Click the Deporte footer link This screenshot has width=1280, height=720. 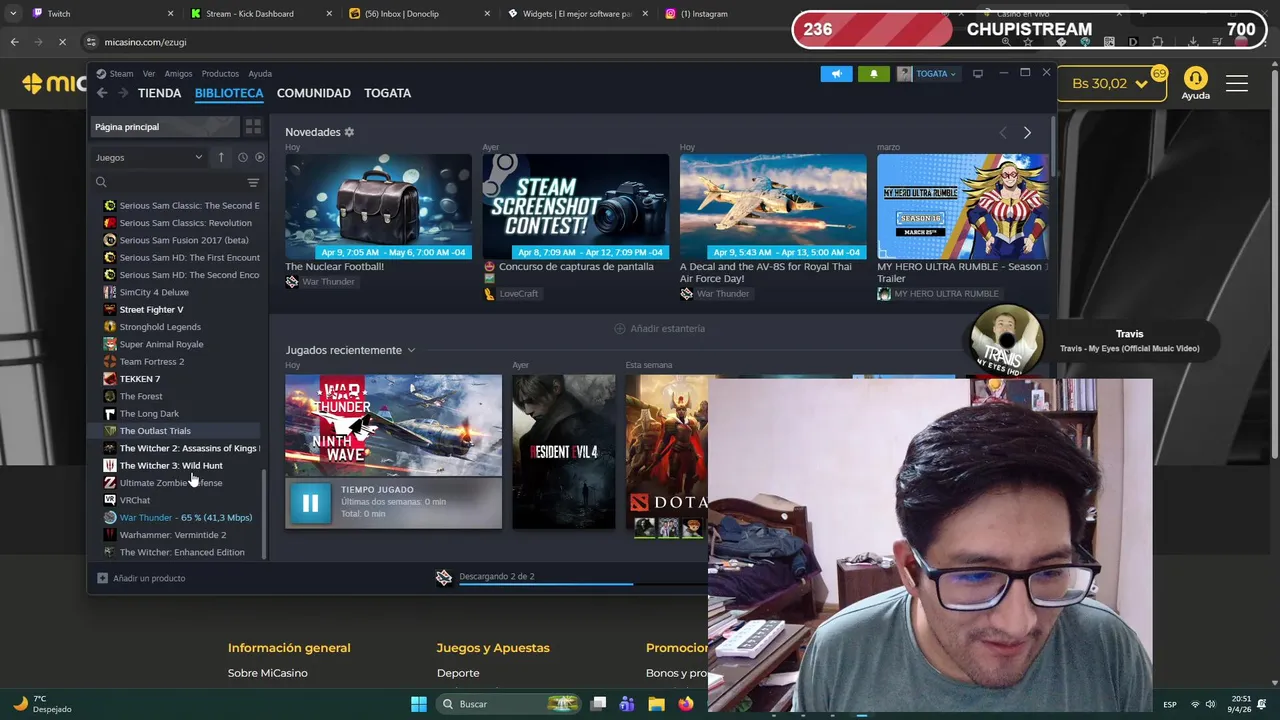tap(458, 673)
